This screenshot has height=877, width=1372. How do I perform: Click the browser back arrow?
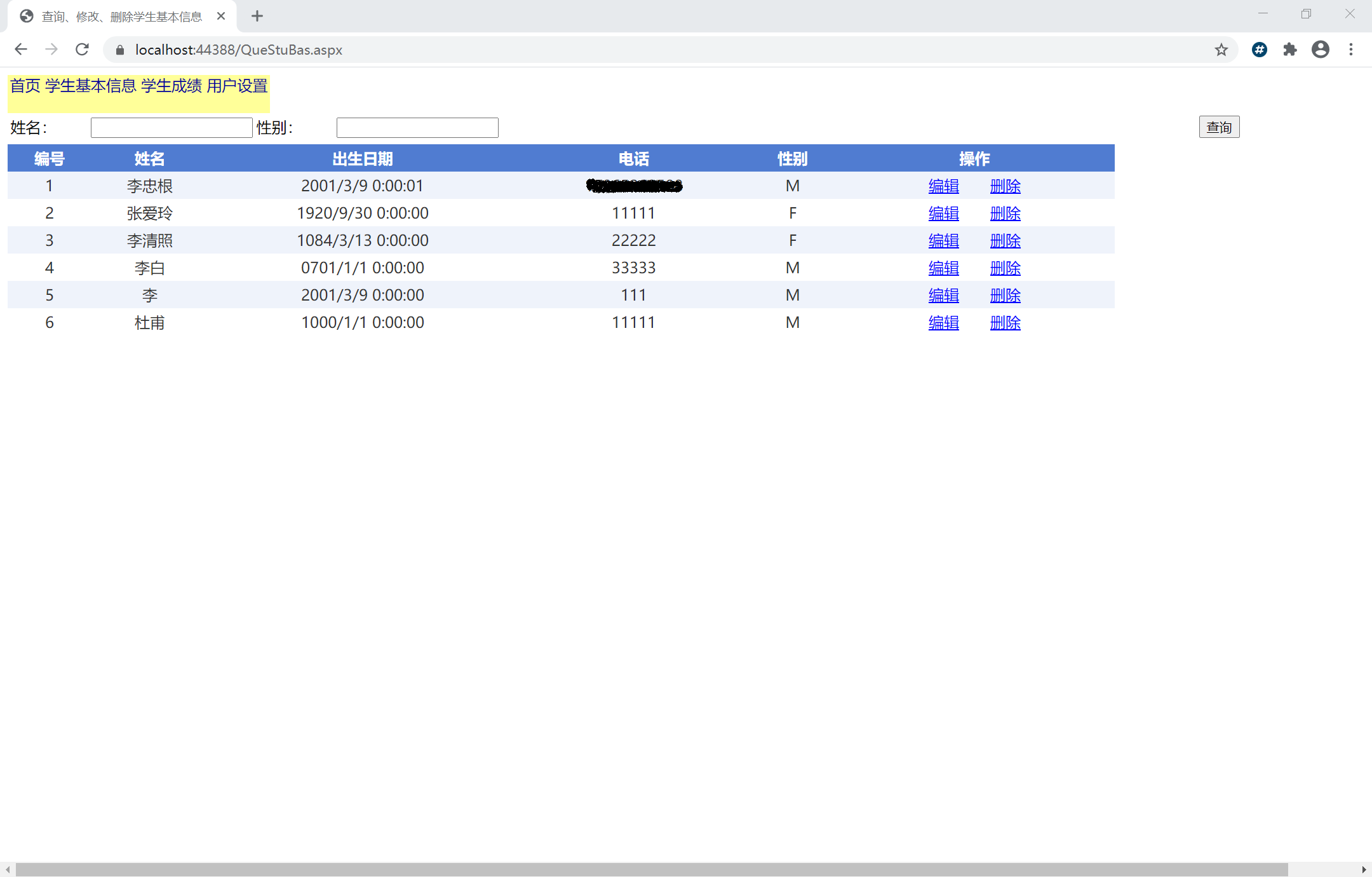[x=21, y=50]
